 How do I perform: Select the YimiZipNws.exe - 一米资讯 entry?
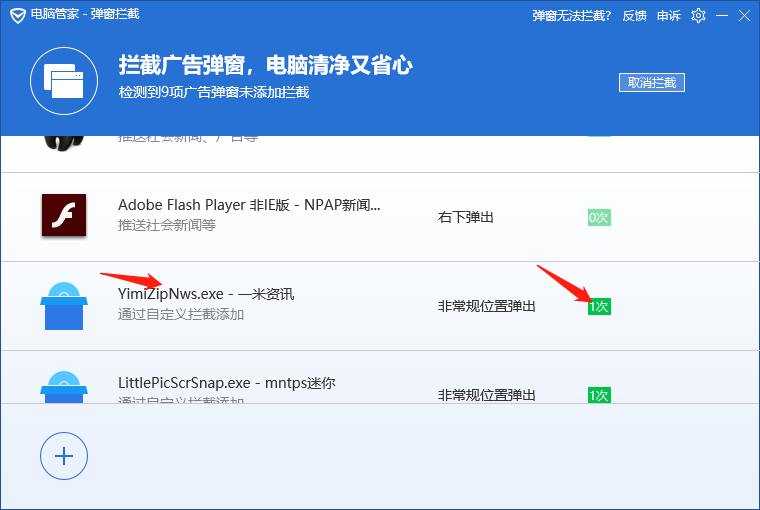tap(206, 294)
